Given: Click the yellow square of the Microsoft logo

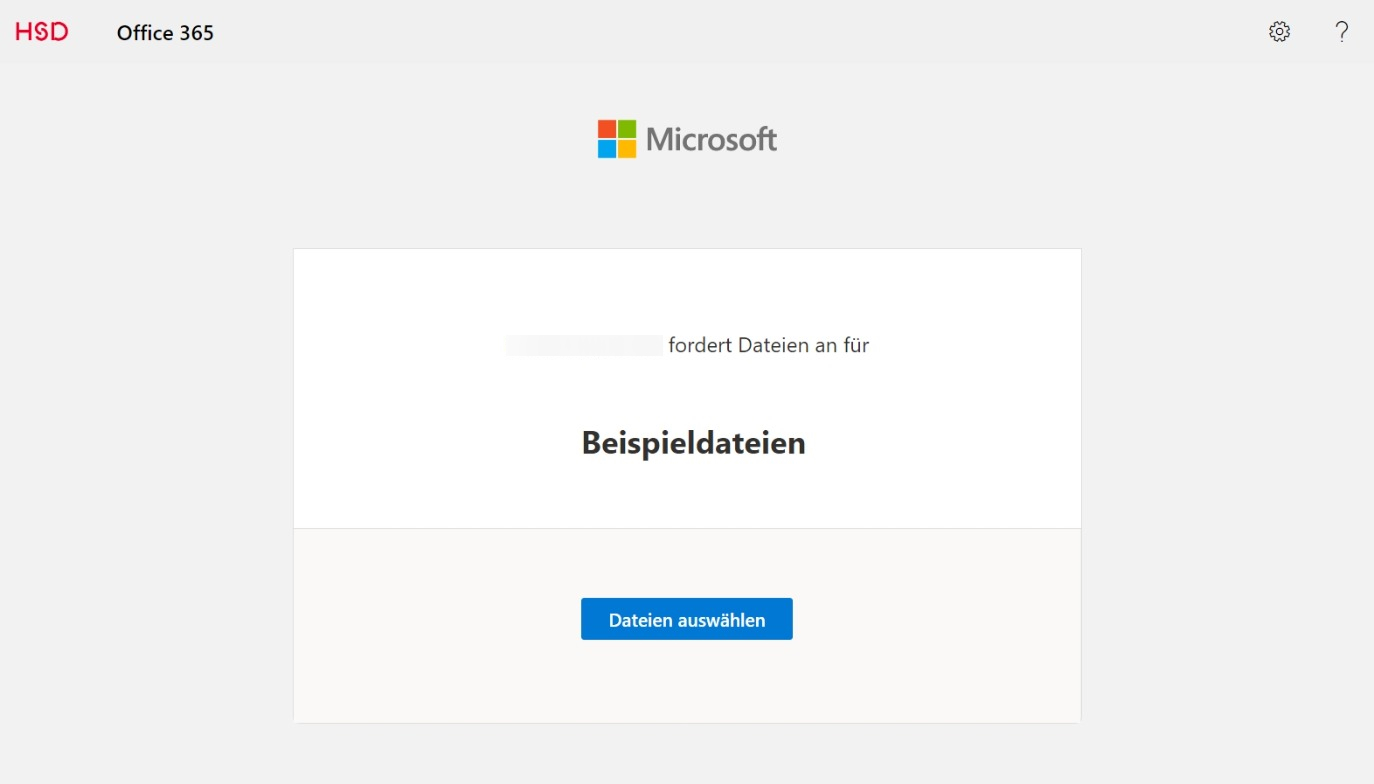Looking at the screenshot, I should point(627,149).
